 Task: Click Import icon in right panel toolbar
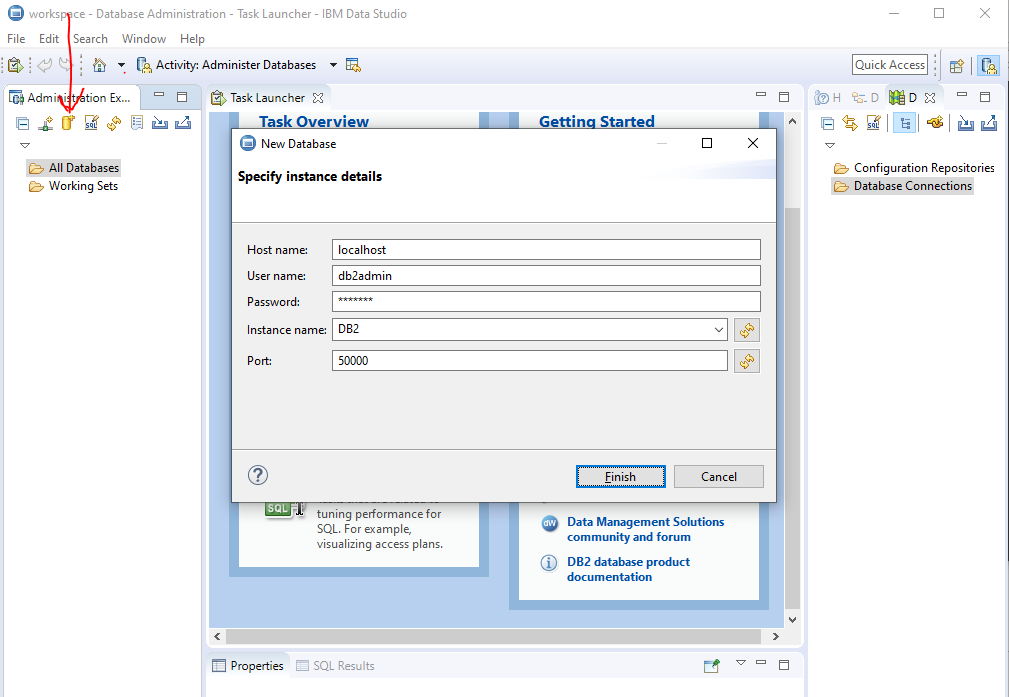[965, 122]
